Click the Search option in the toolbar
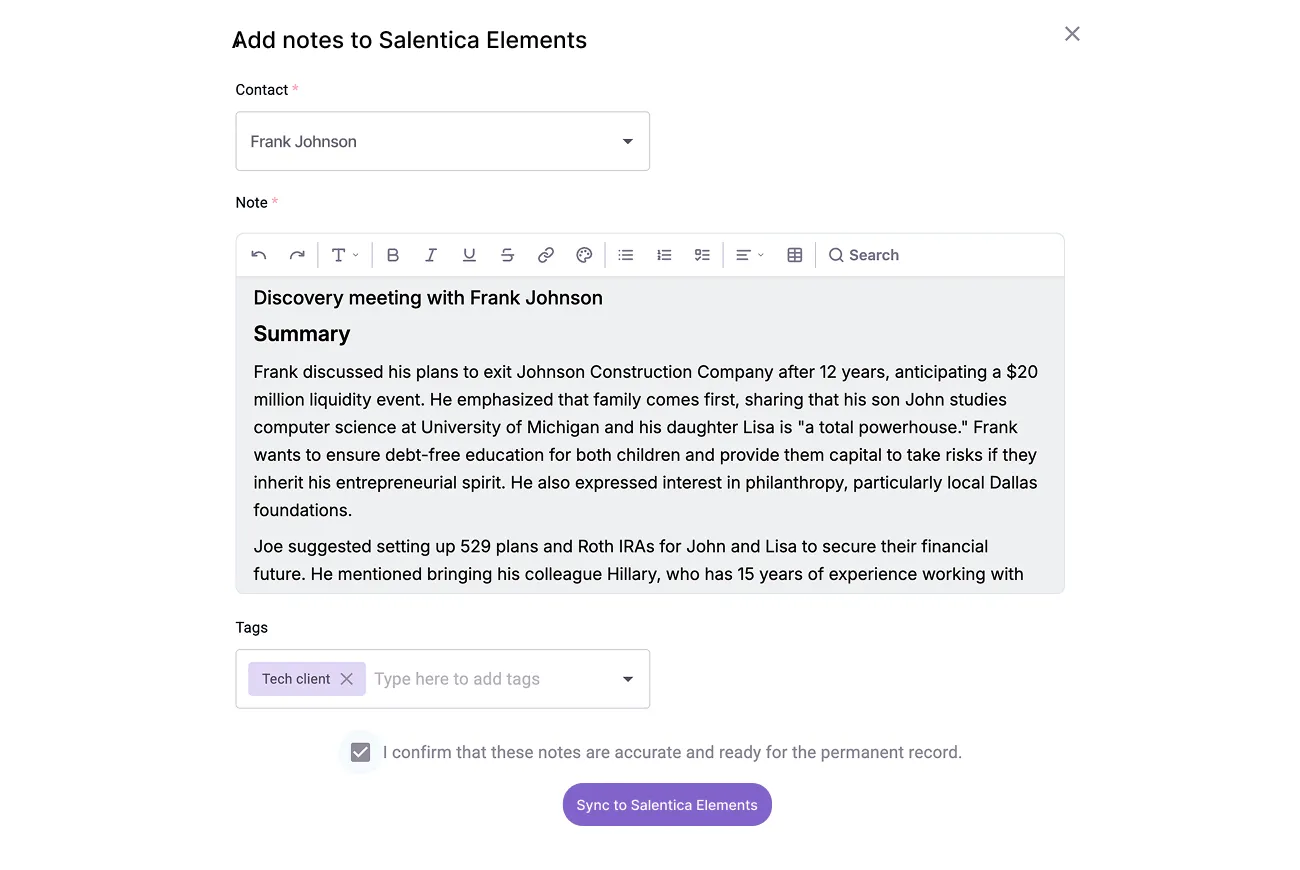Screen dimensions: 1300x870 pos(864,255)
